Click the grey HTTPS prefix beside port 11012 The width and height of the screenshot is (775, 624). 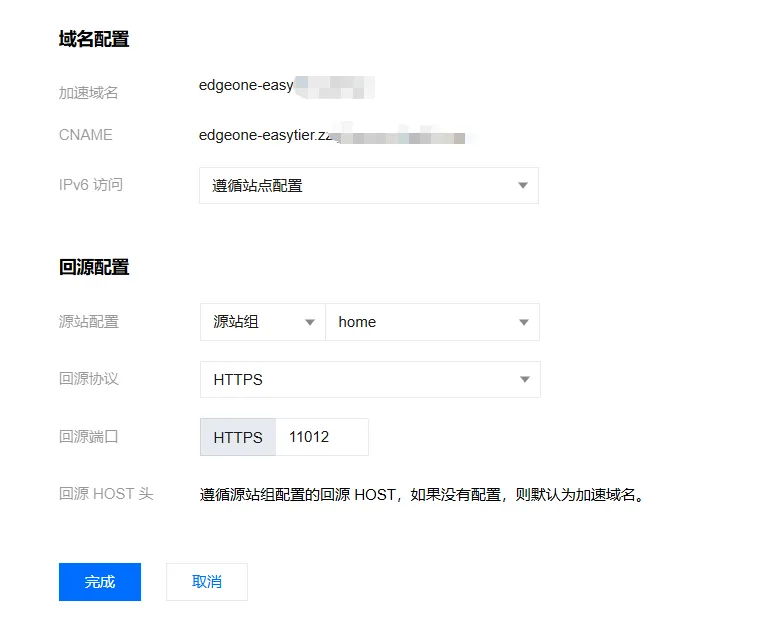(238, 437)
